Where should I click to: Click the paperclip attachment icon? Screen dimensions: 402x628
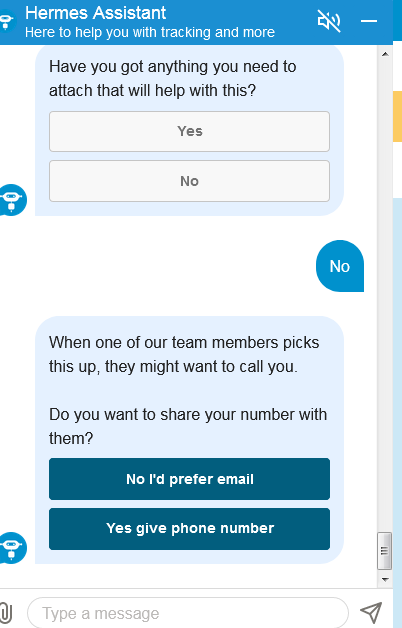pos(6,612)
